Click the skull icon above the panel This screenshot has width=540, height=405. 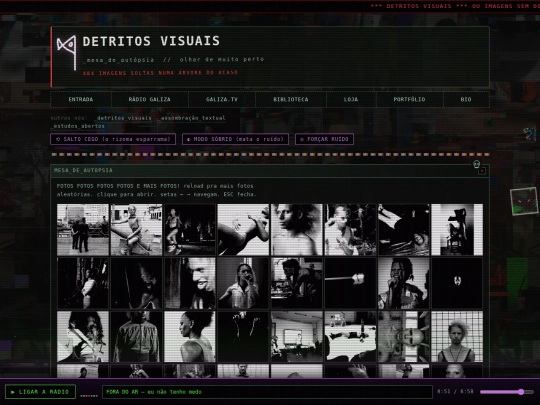pos(476,164)
